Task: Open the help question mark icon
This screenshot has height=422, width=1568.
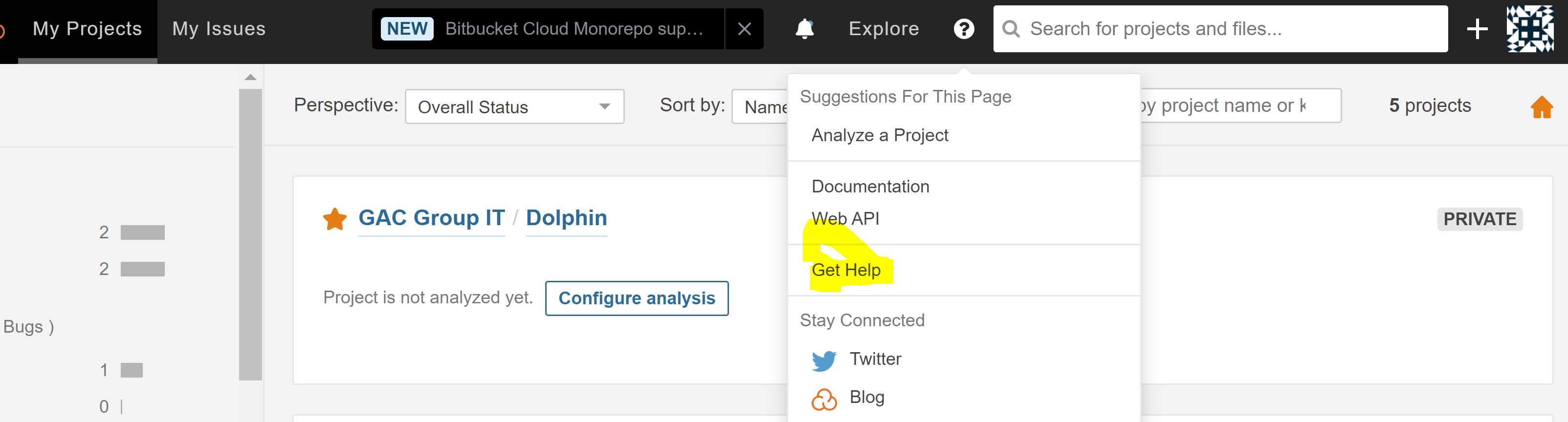Action: [964, 29]
